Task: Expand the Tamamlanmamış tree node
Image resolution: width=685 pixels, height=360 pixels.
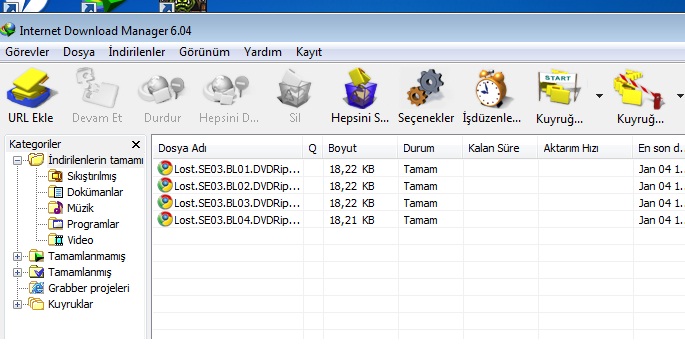Action: (x=17, y=256)
